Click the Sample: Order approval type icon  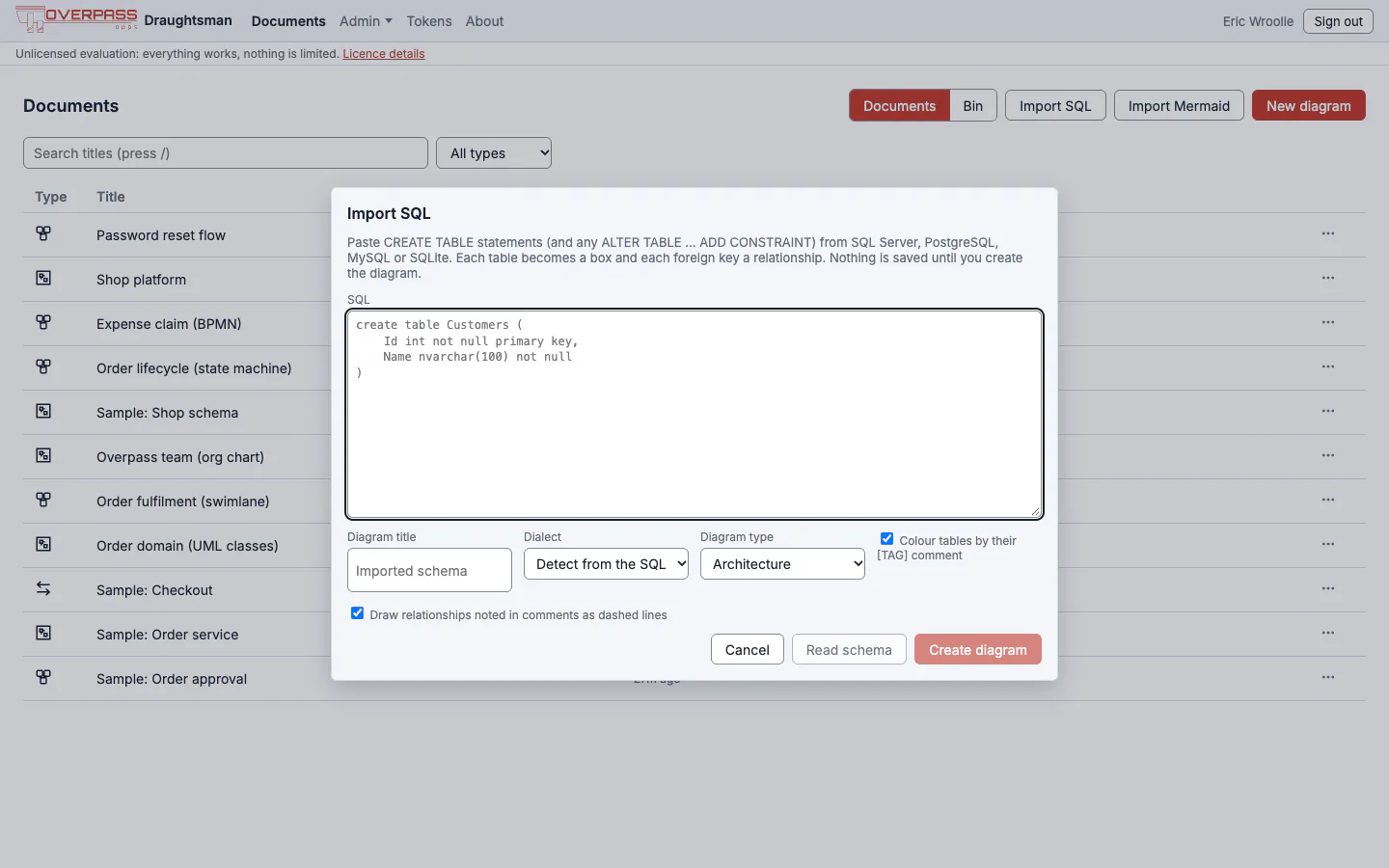(43, 677)
